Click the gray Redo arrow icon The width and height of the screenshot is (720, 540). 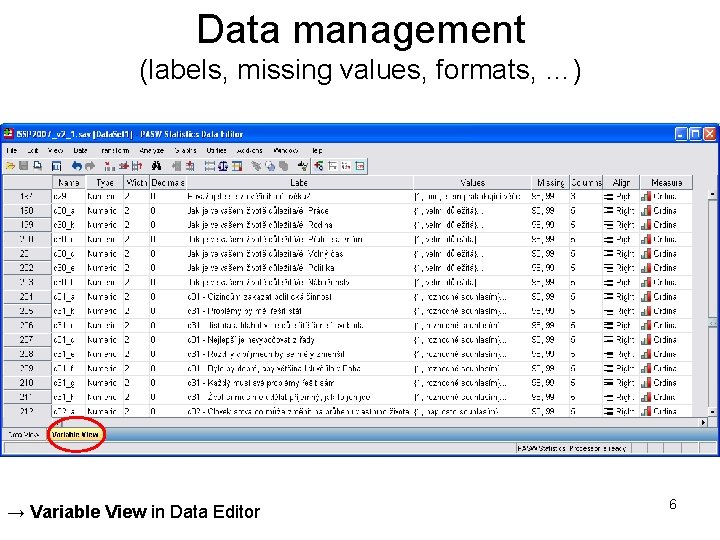[x=90, y=166]
